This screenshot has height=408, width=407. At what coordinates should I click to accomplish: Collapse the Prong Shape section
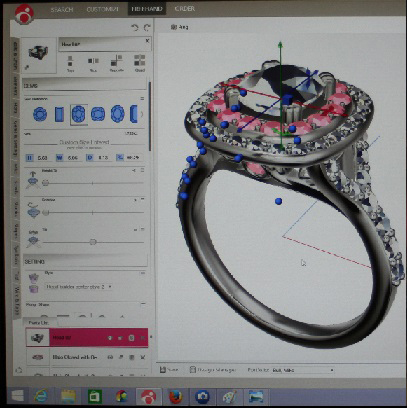coord(143,304)
